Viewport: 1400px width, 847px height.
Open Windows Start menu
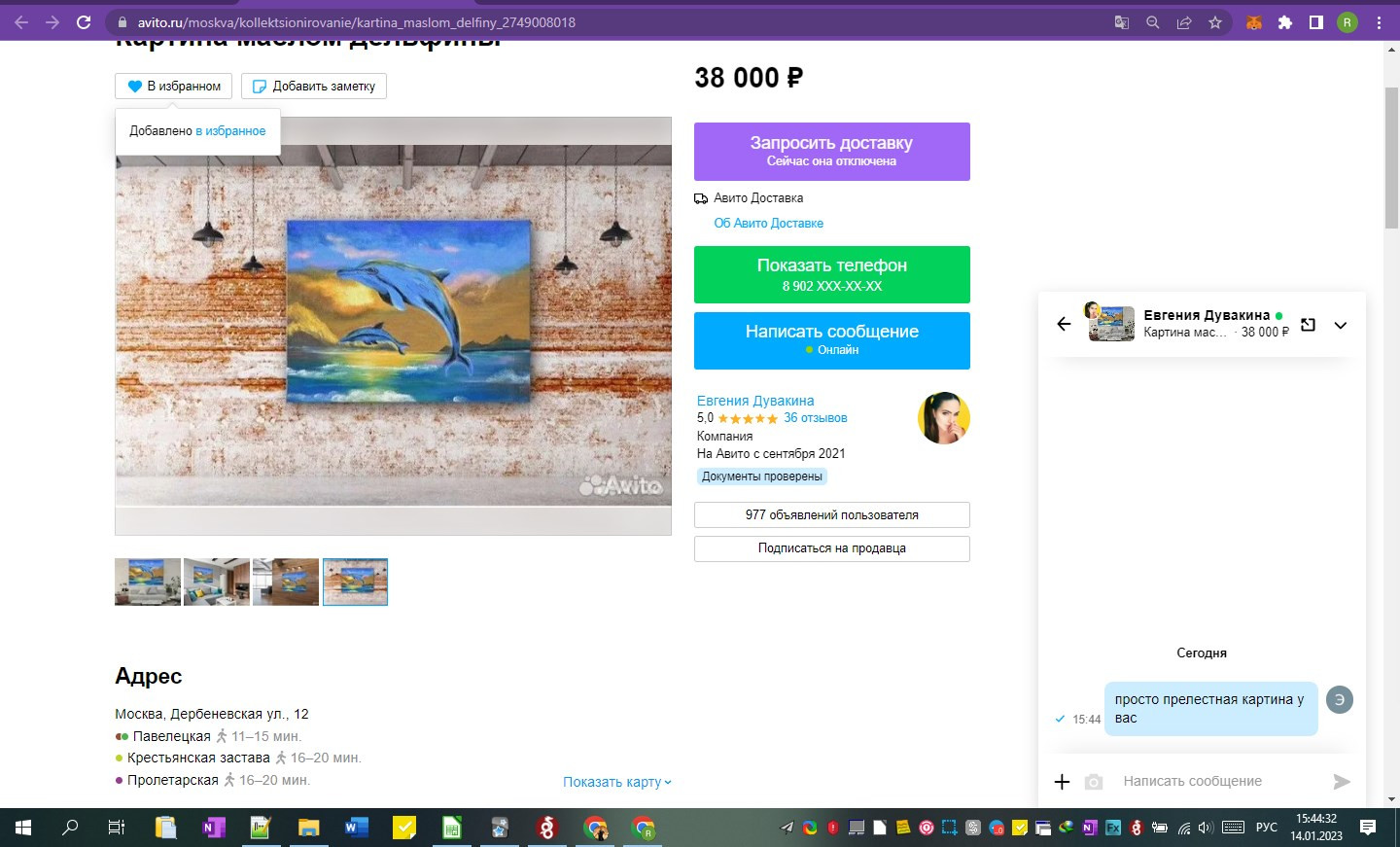(23, 828)
